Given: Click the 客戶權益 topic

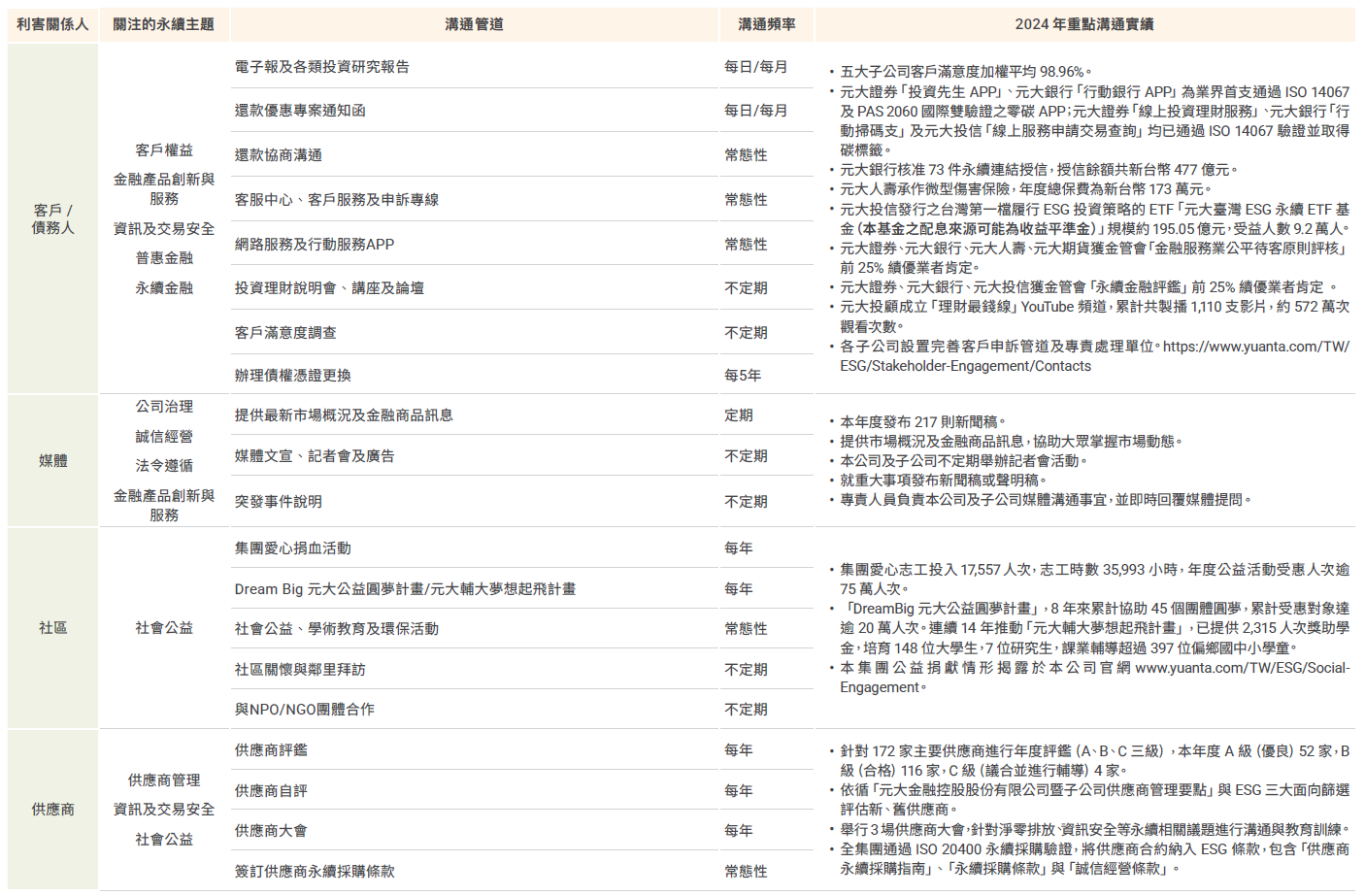Looking at the screenshot, I should point(164,150).
